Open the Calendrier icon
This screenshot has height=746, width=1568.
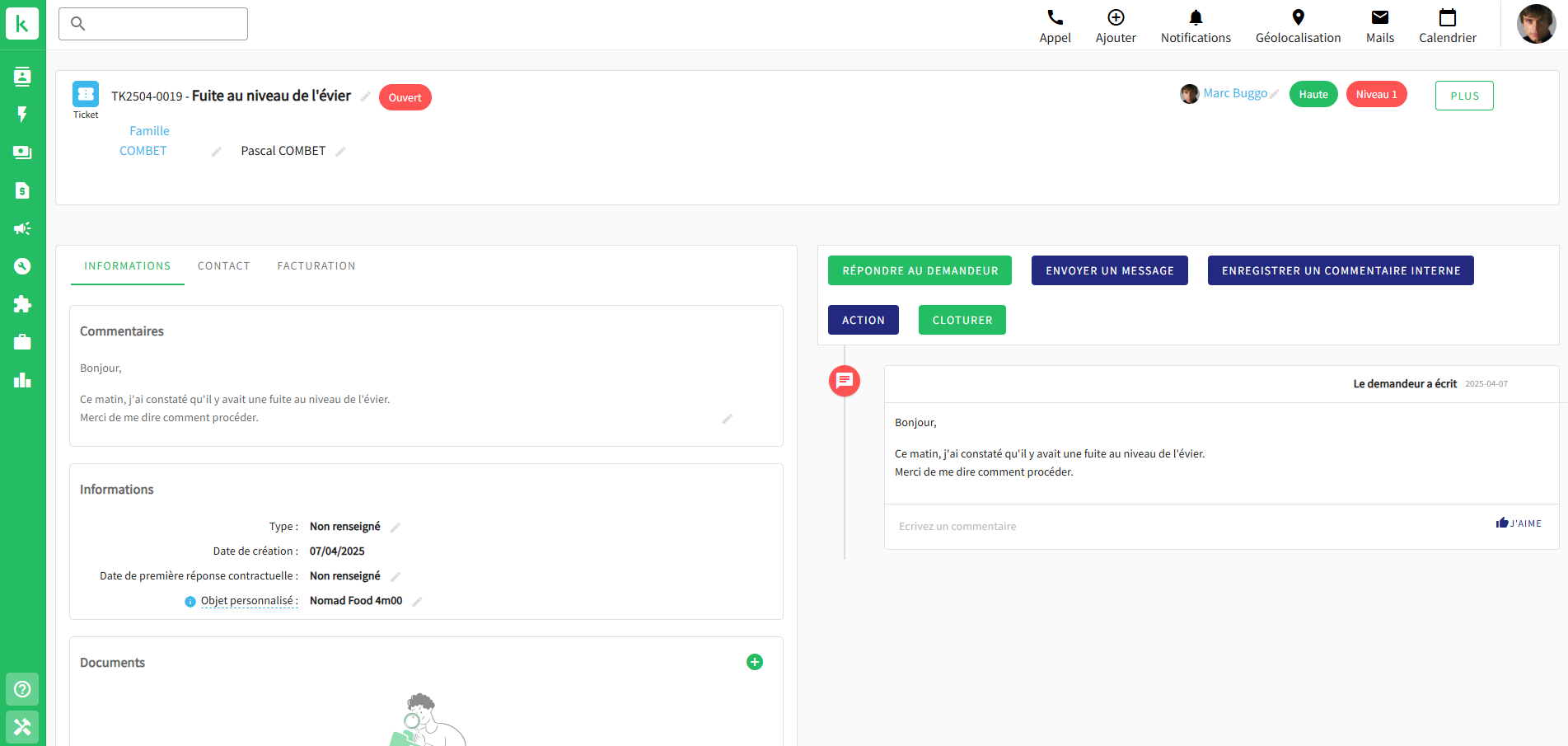[x=1447, y=18]
